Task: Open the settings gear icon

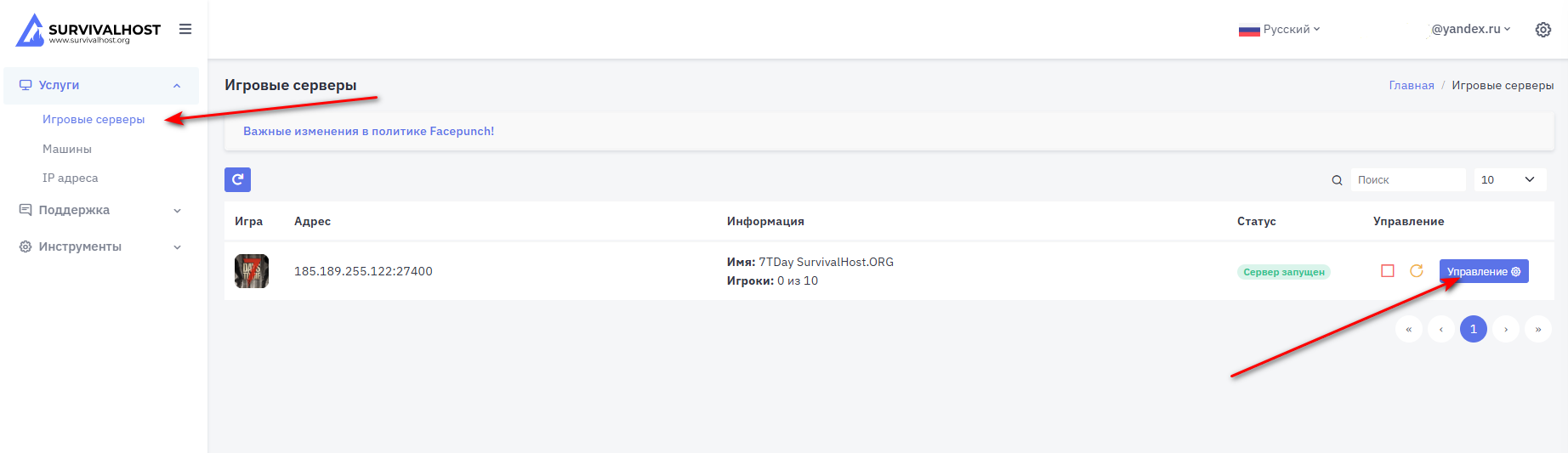Action: click(1542, 30)
